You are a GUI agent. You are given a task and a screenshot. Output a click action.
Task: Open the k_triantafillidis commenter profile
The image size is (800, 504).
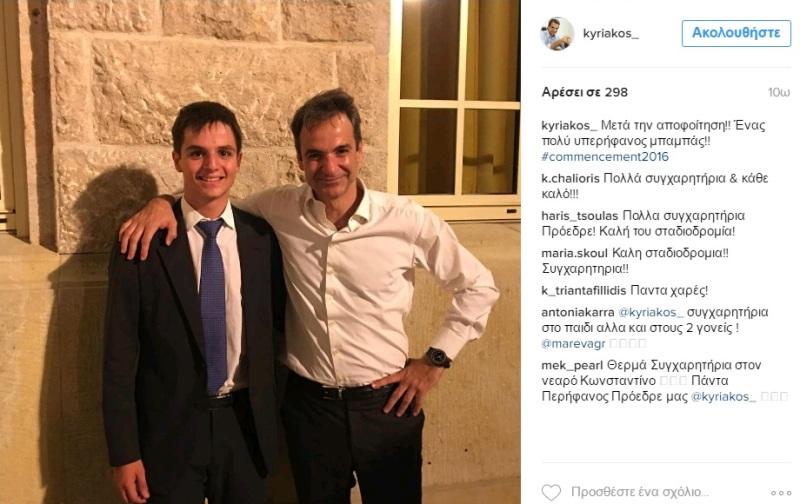click(x=584, y=291)
